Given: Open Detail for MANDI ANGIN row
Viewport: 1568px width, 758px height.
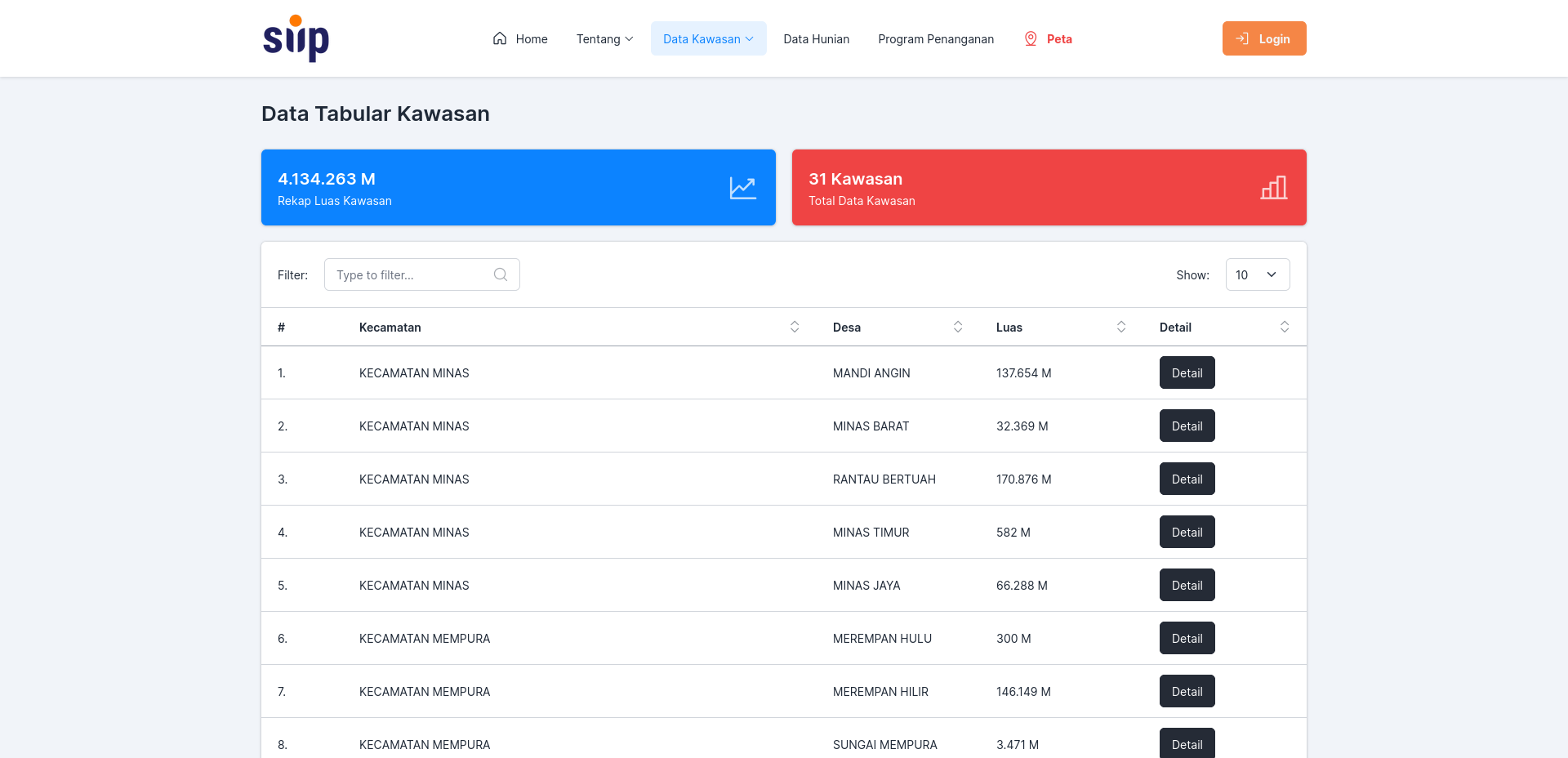Looking at the screenshot, I should pyautogui.click(x=1187, y=372).
